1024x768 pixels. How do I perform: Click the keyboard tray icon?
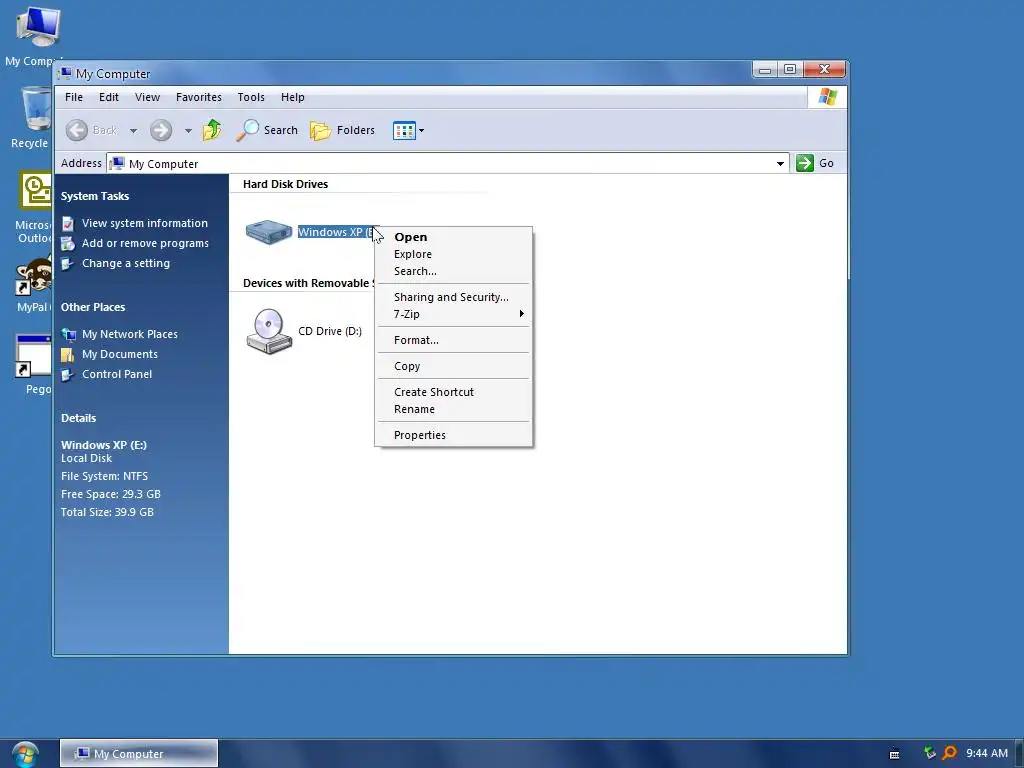click(895, 754)
